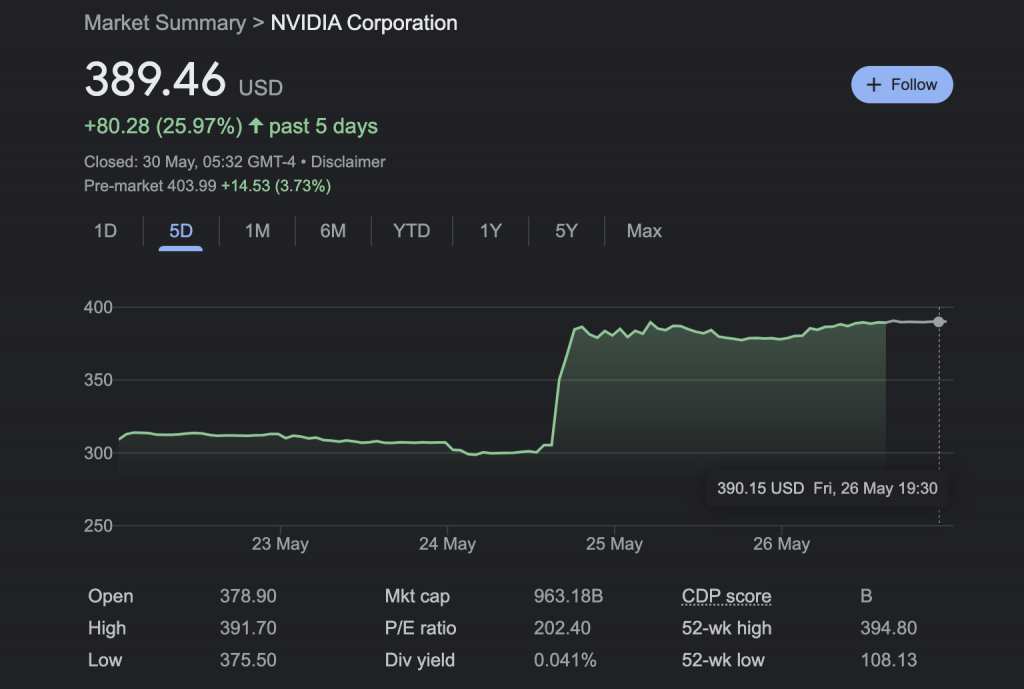Viewport: 1024px width, 689px height.
Task: Click the chart hover point marker
Action: [938, 321]
